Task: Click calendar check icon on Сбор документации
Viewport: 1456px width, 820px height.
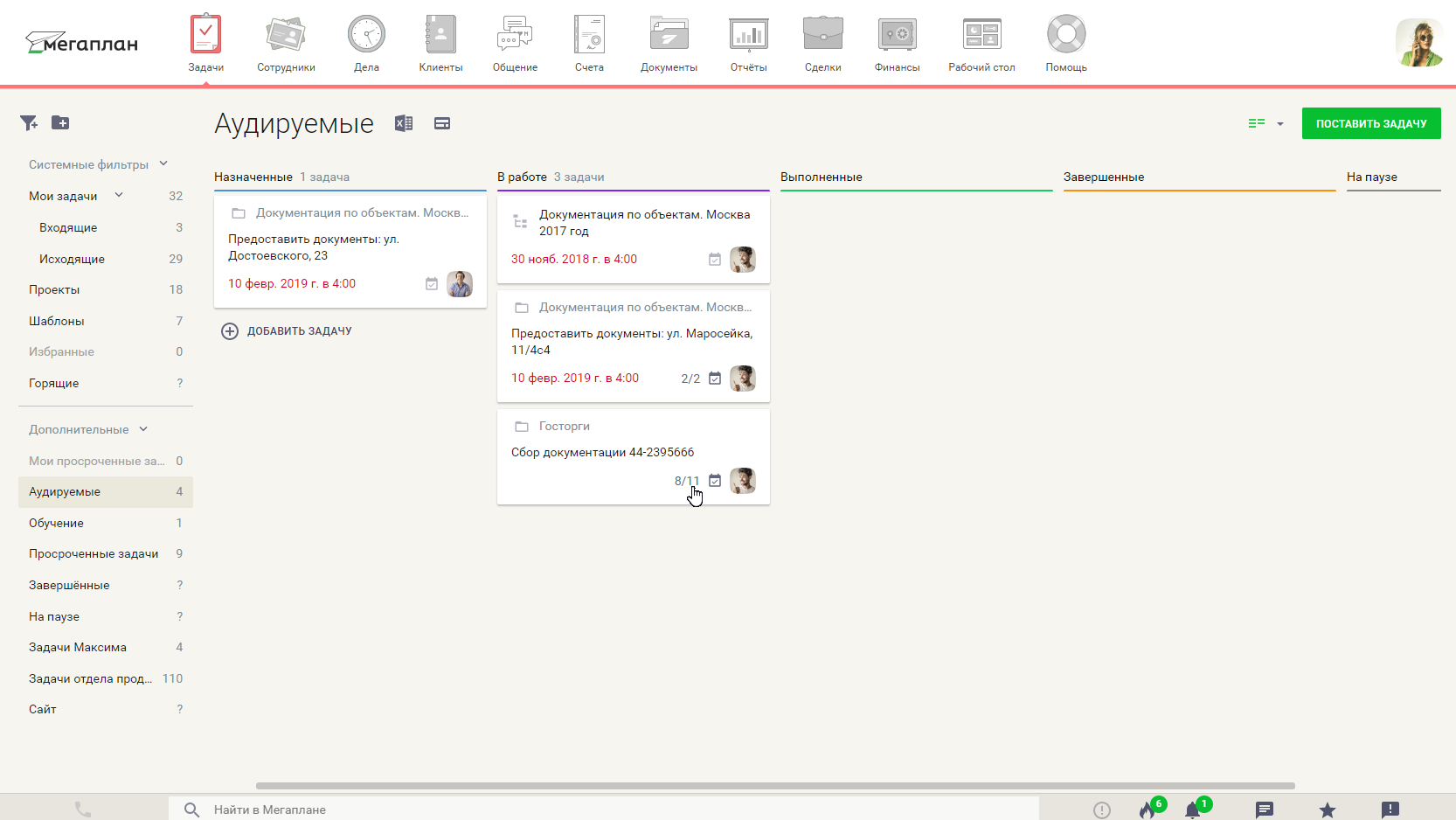Action: point(715,480)
